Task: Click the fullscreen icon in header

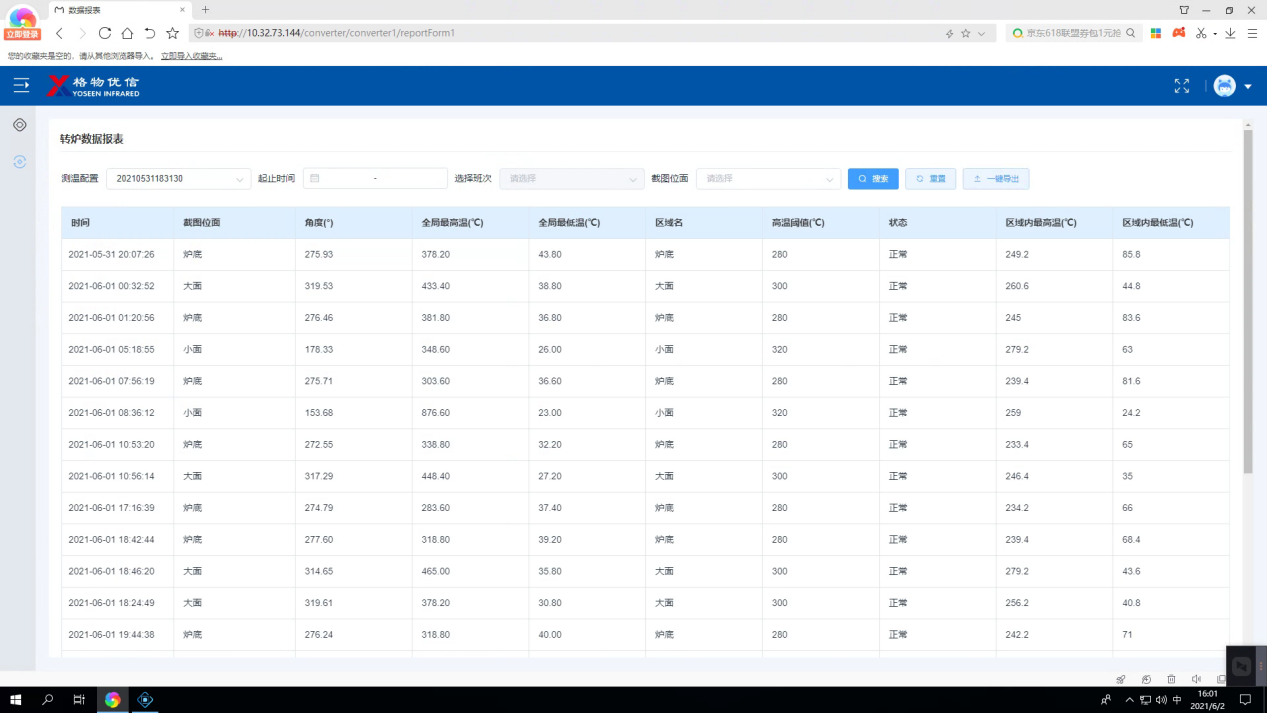Action: click(x=1181, y=86)
